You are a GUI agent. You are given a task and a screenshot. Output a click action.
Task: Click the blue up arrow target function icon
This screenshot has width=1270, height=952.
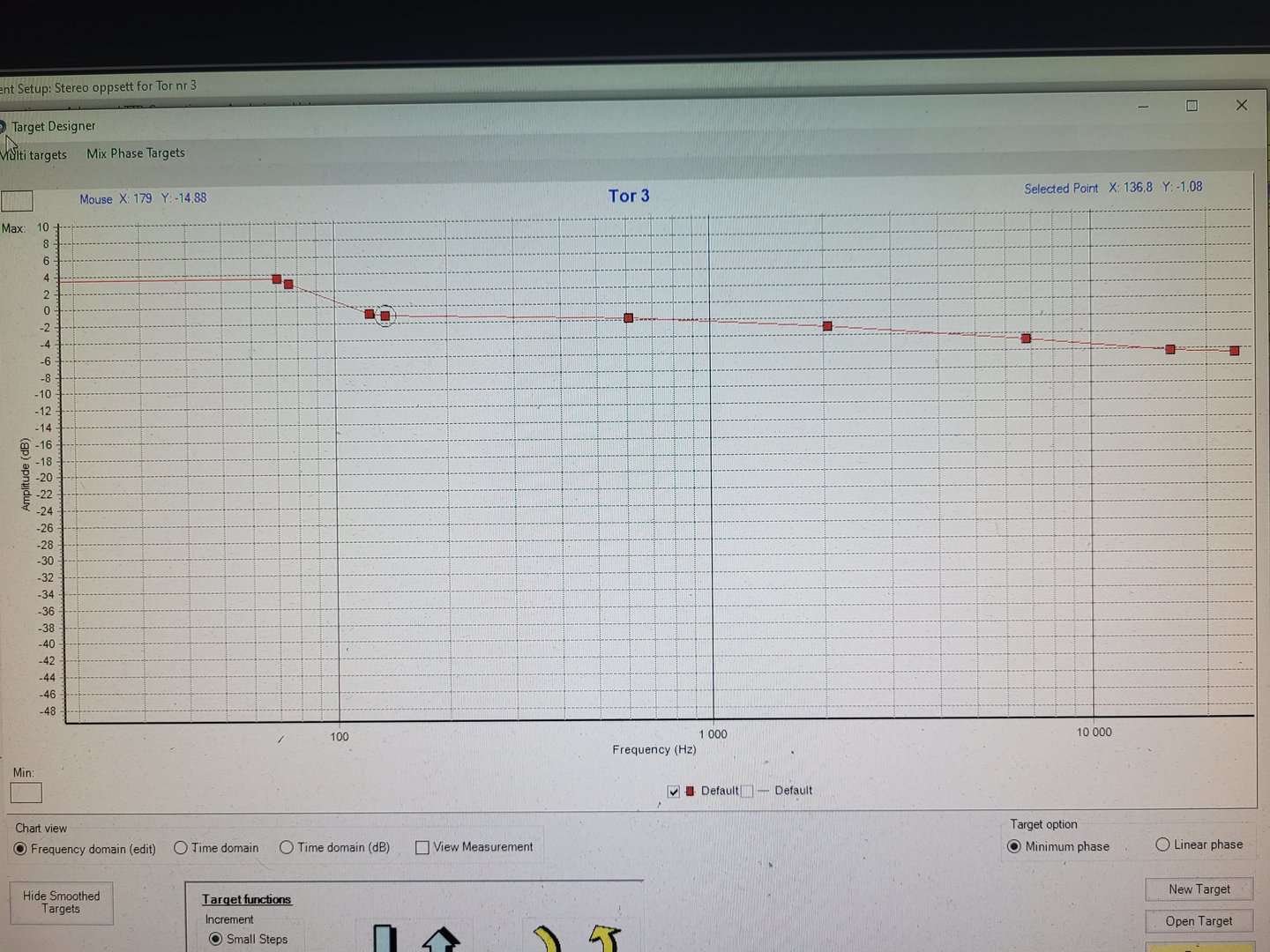(441, 939)
